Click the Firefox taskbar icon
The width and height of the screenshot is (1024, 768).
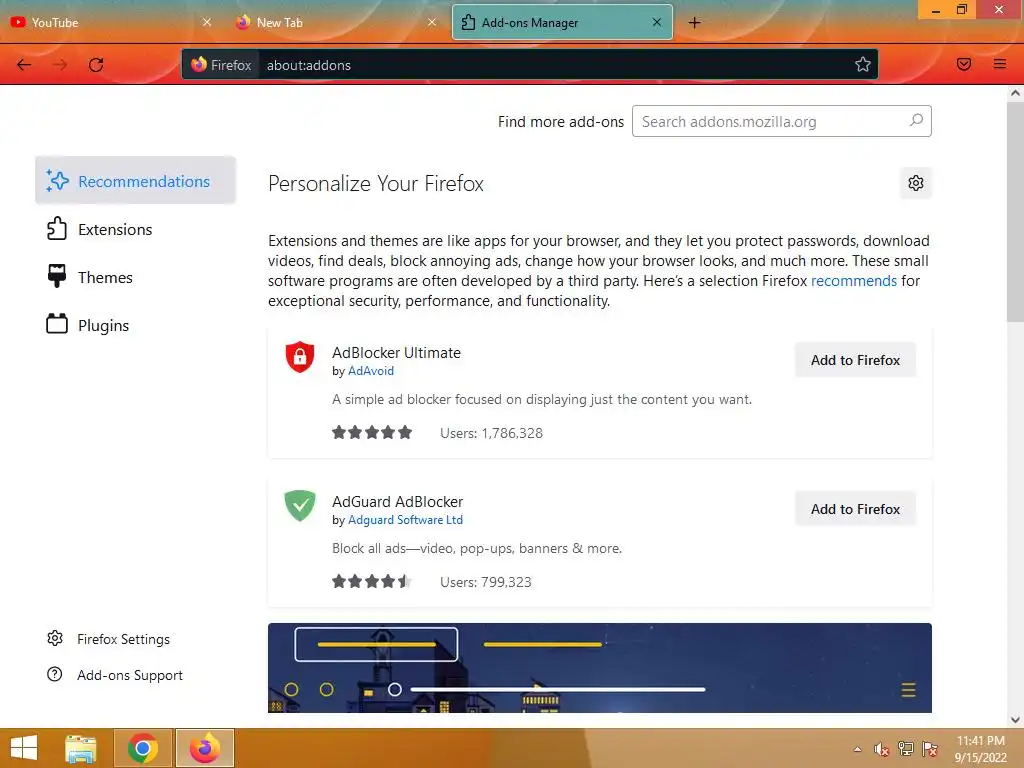click(205, 748)
